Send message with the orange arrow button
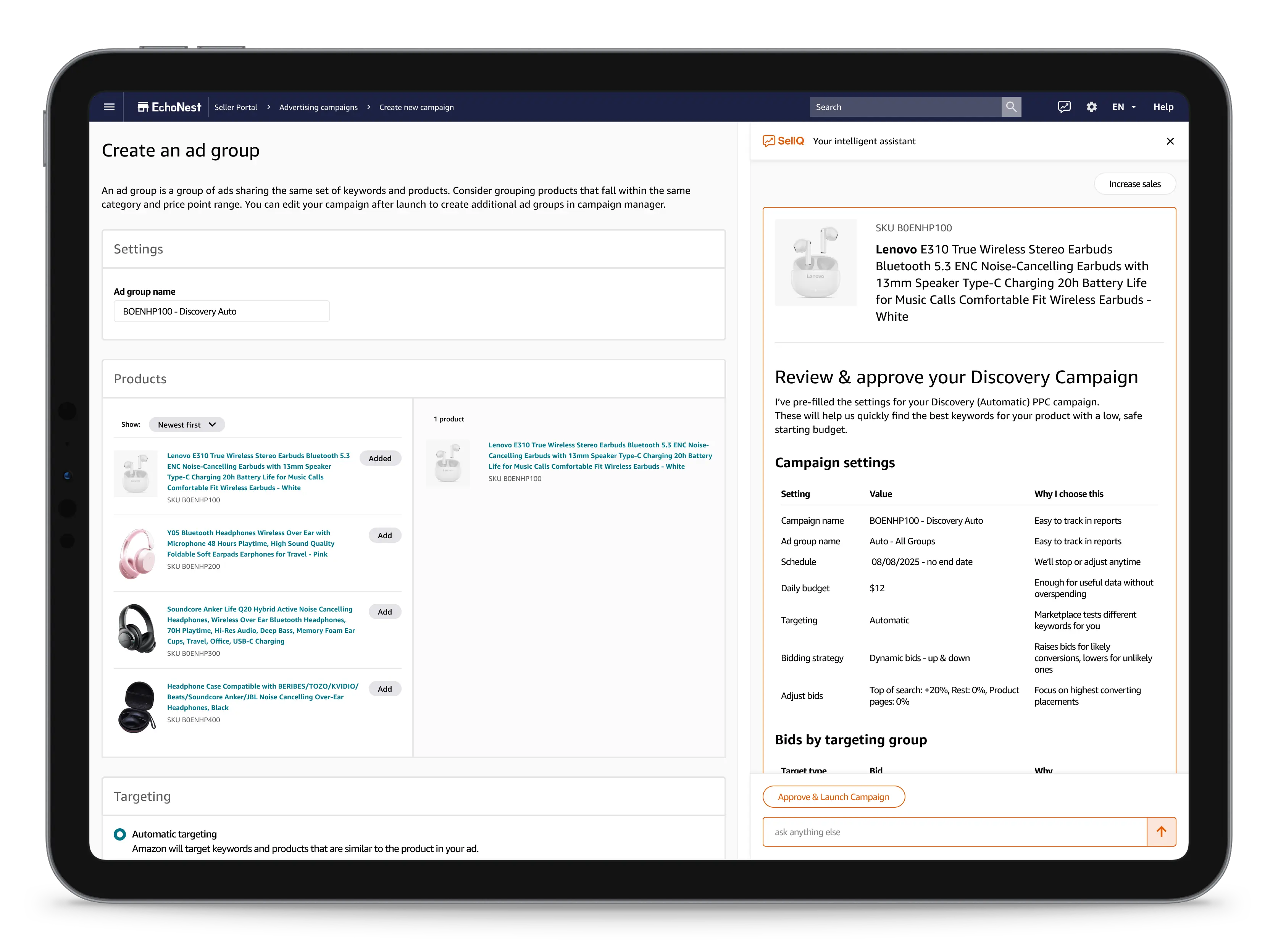 [1161, 831]
